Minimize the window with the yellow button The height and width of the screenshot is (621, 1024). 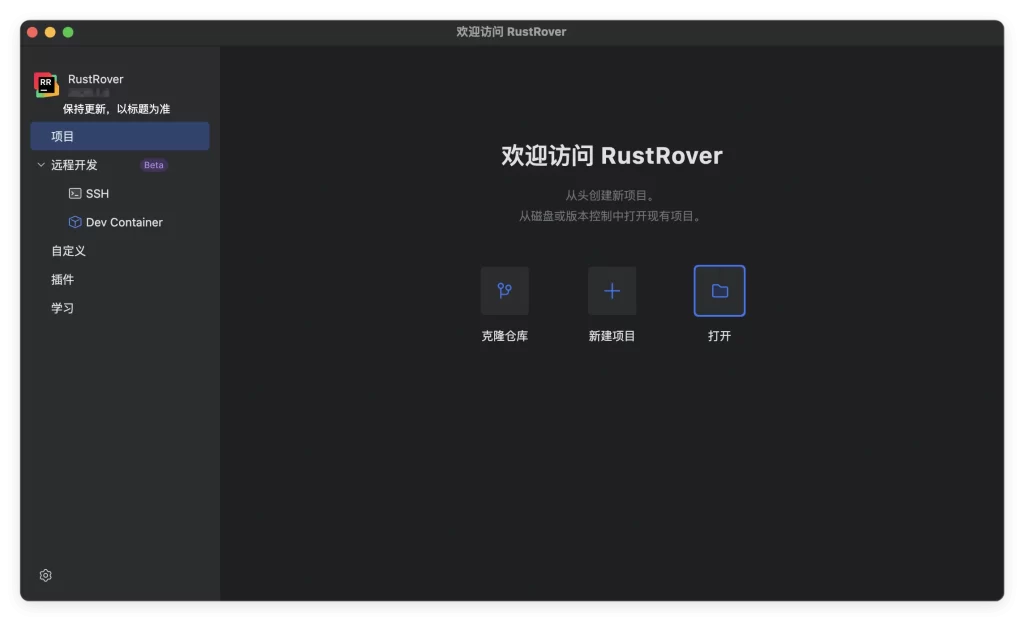tap(50, 32)
